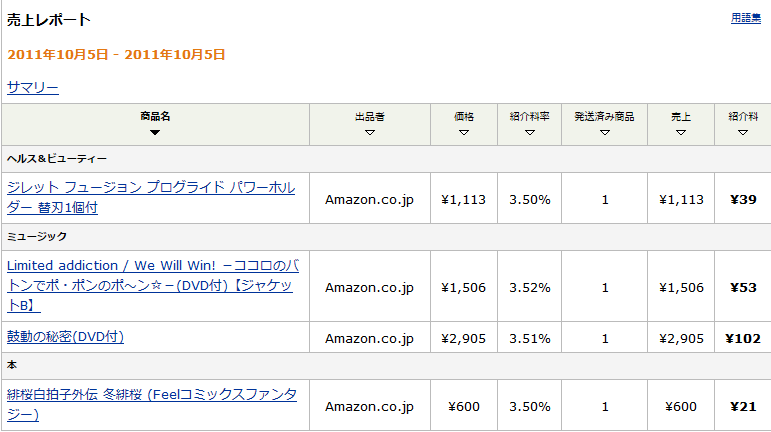Sort by 価格 column arrow

pos(464,132)
